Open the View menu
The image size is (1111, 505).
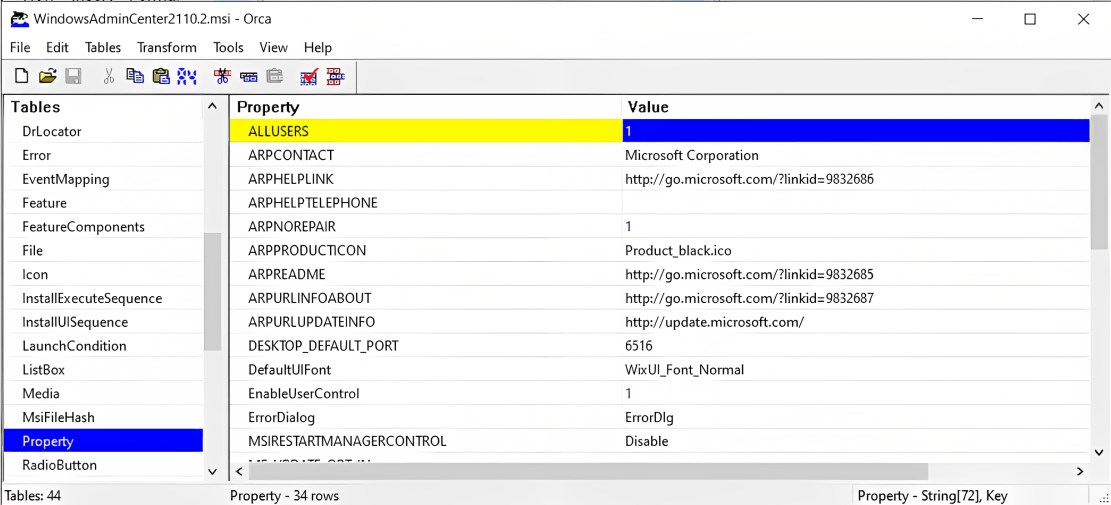(273, 47)
